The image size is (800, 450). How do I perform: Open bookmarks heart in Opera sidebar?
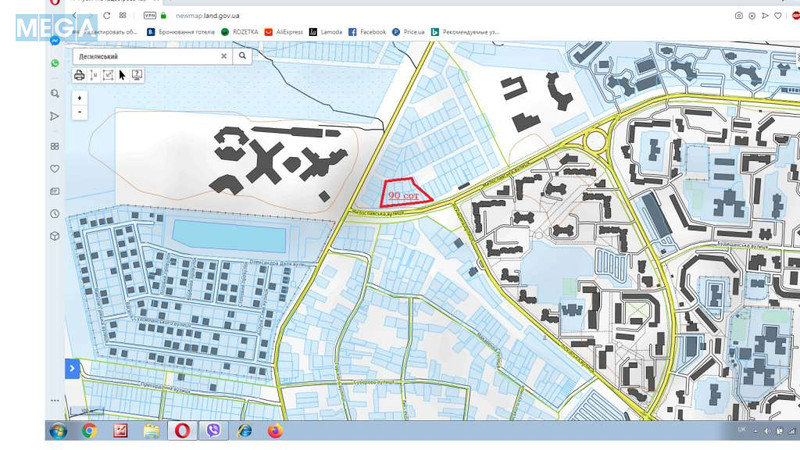55,169
